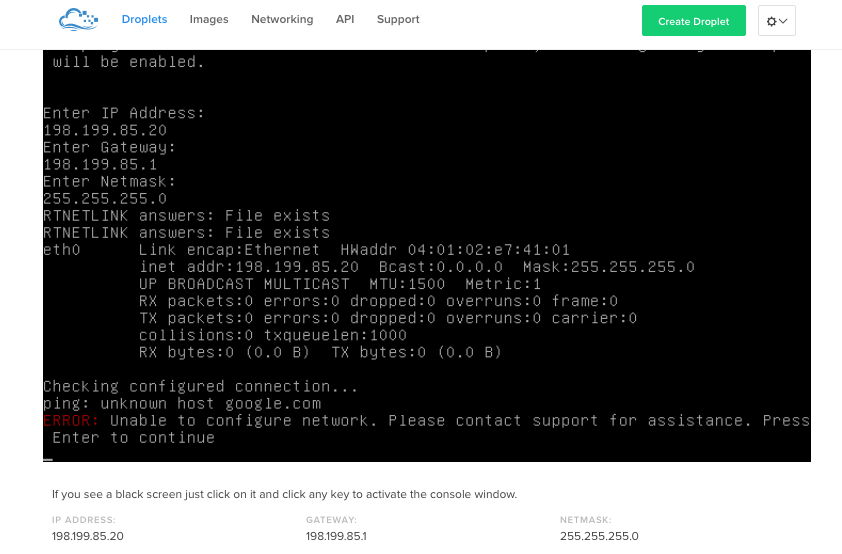This screenshot has height=554, width=842.
Task: Click the 'Checking configured connection...' line
Action: [200, 387]
